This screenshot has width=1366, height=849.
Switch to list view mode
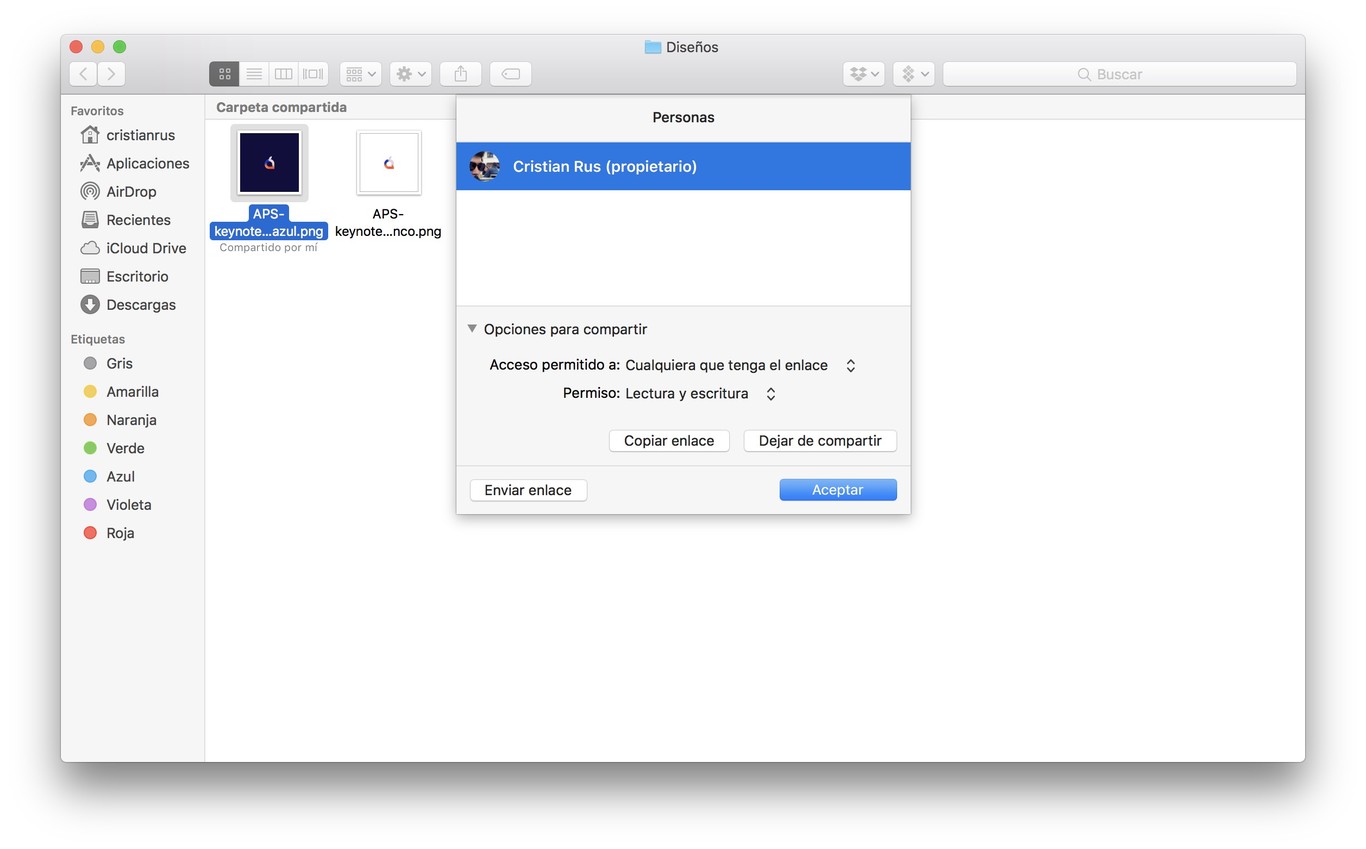click(254, 74)
